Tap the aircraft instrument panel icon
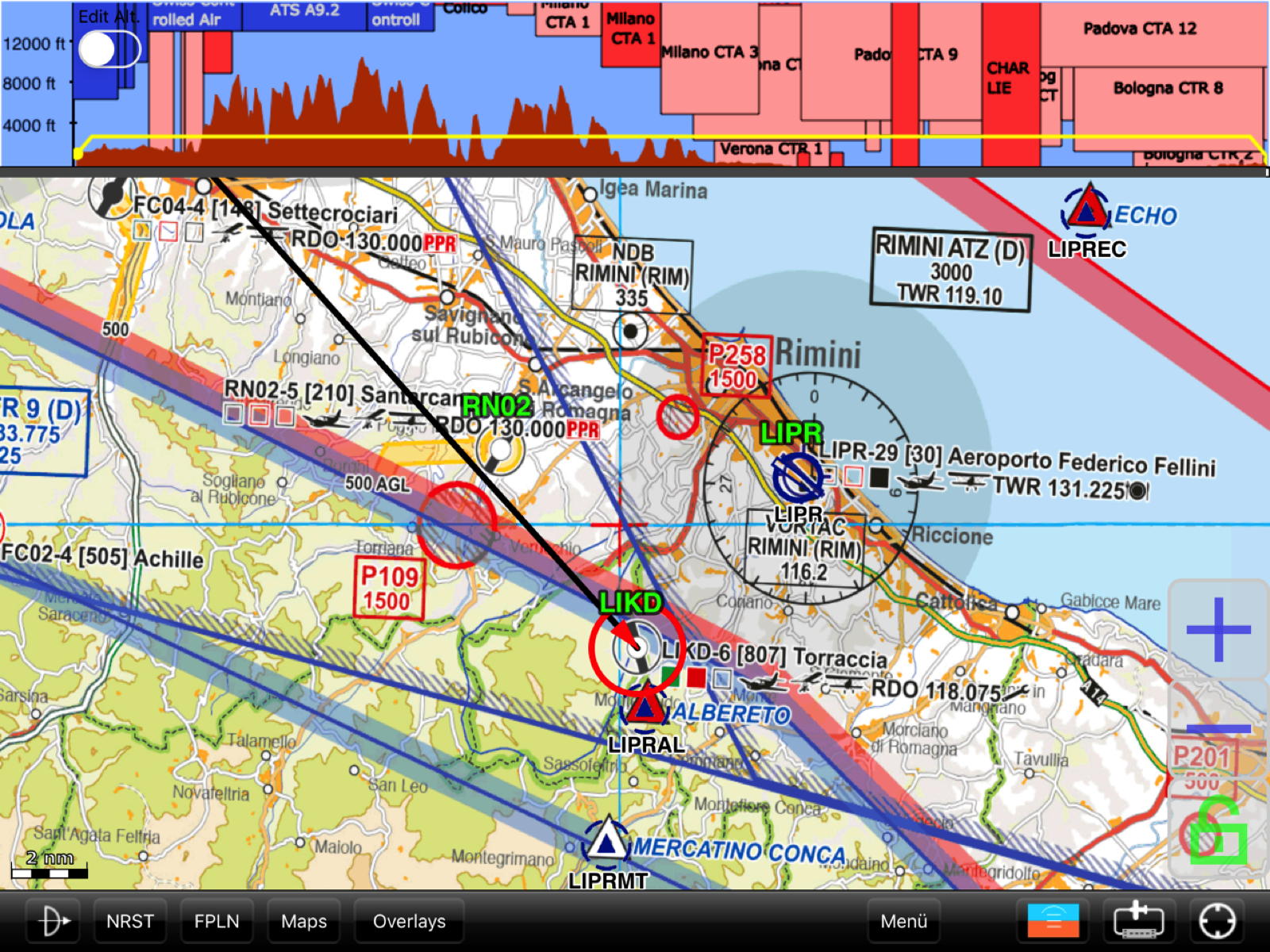 pyautogui.click(x=1139, y=921)
